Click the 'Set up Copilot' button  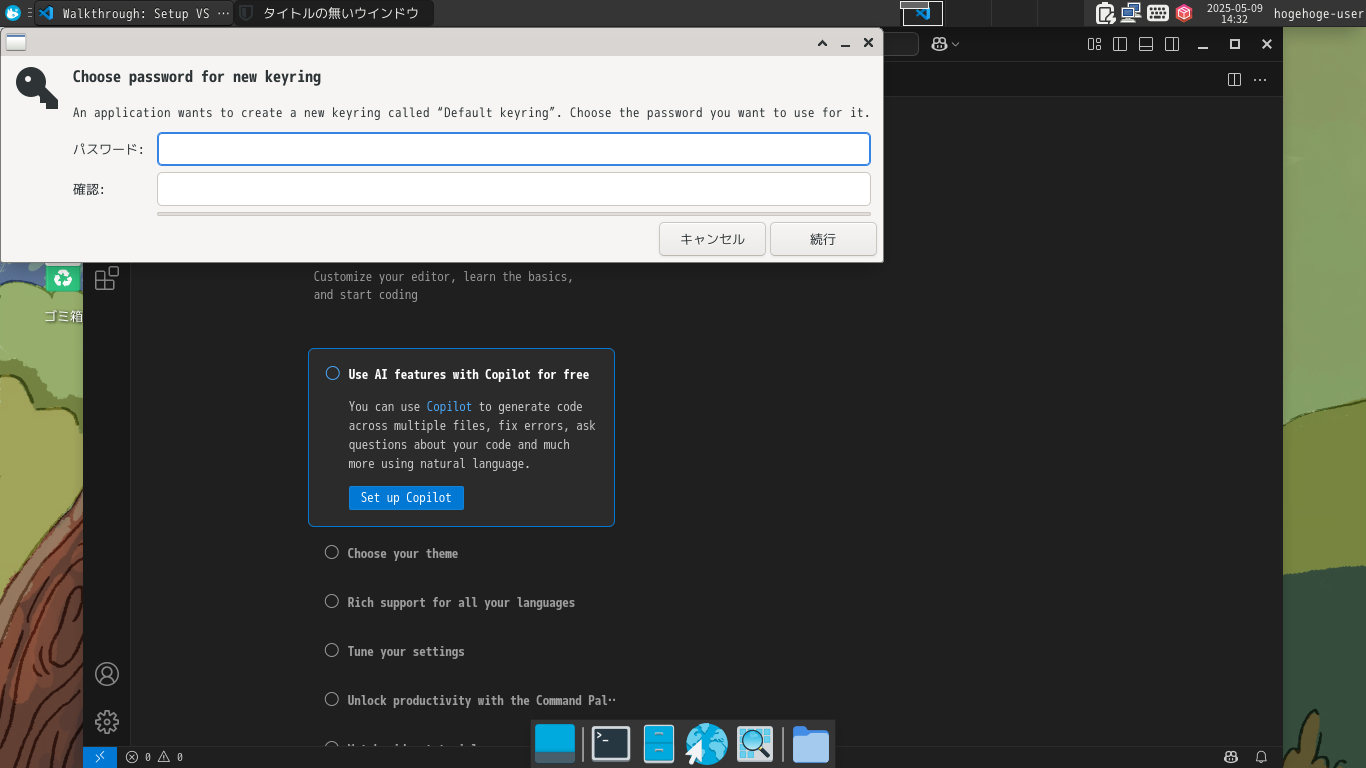(406, 497)
